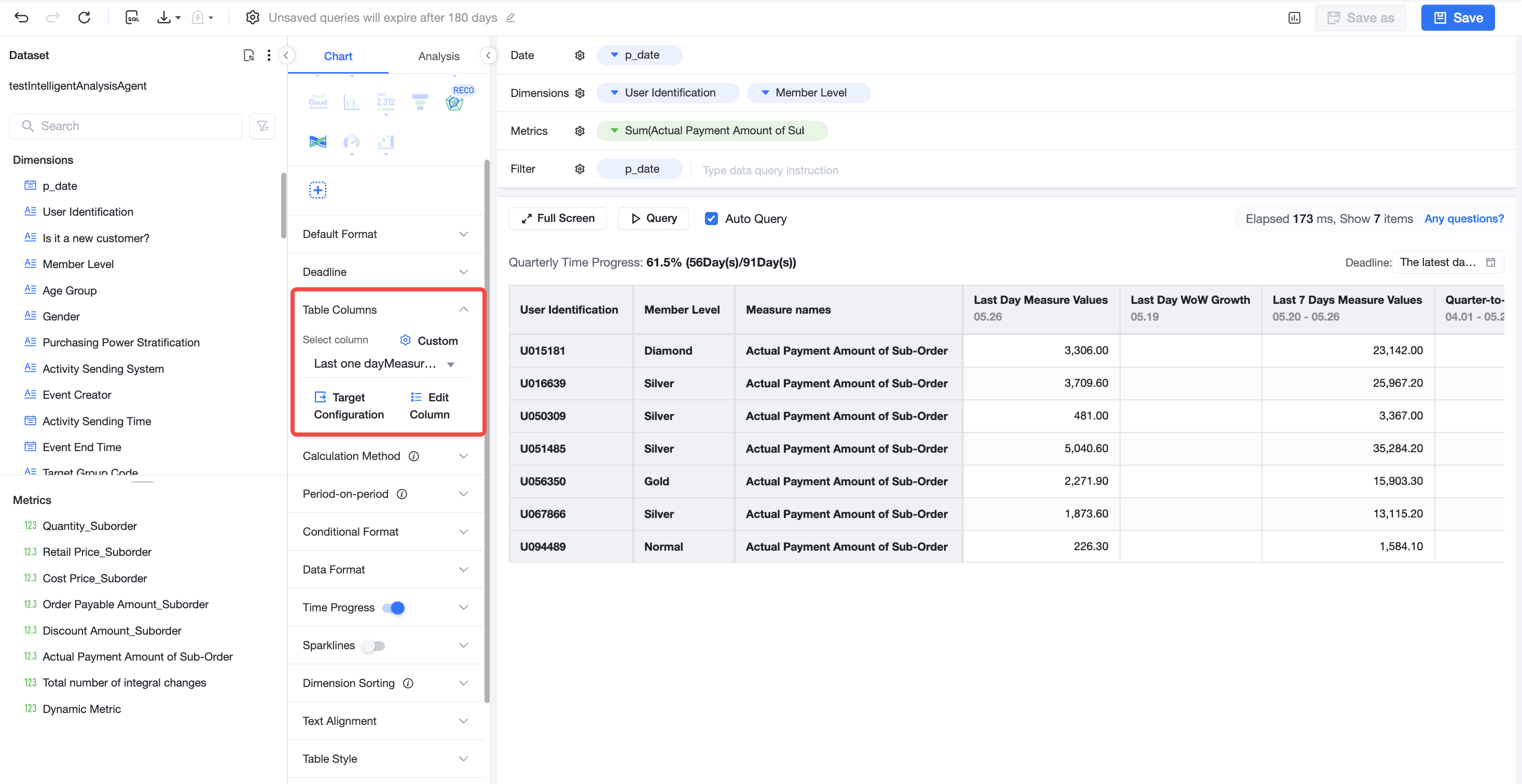
Task: Open the Dimensions row settings gear
Action: pos(579,93)
